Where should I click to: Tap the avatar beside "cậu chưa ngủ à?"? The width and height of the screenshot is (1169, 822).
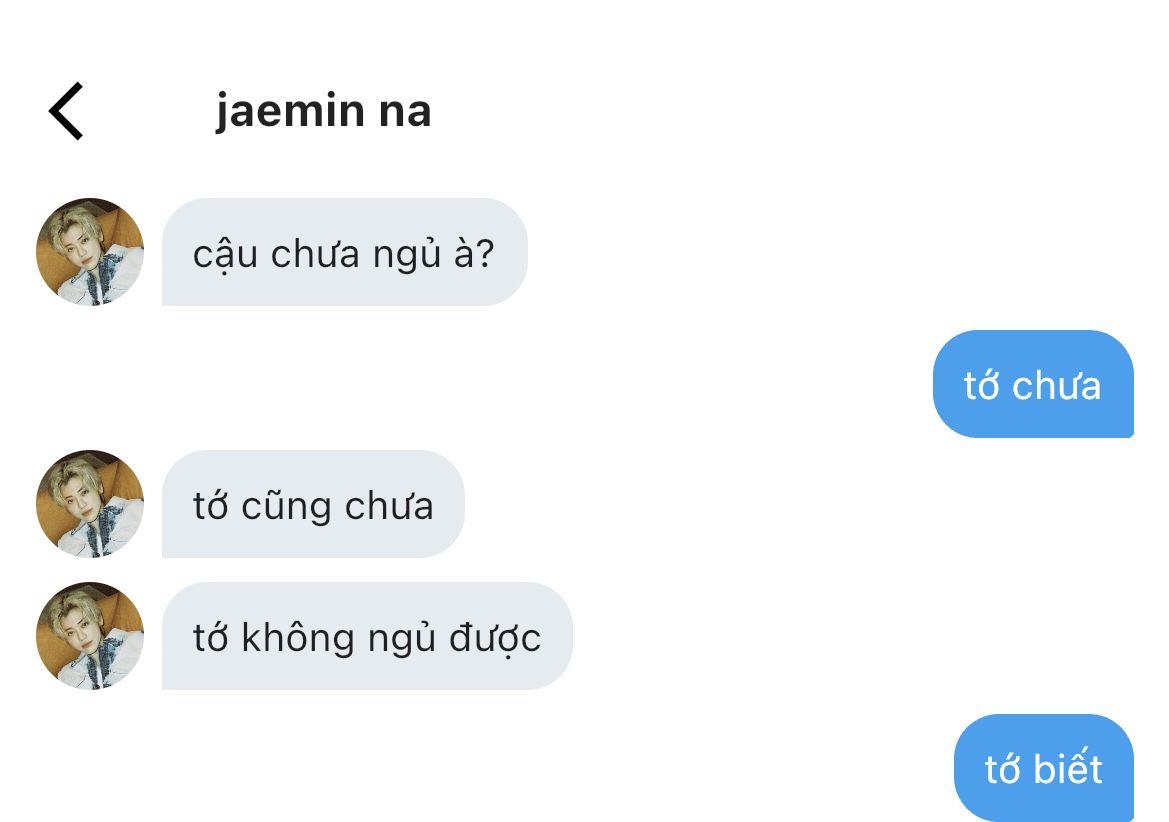(x=89, y=252)
